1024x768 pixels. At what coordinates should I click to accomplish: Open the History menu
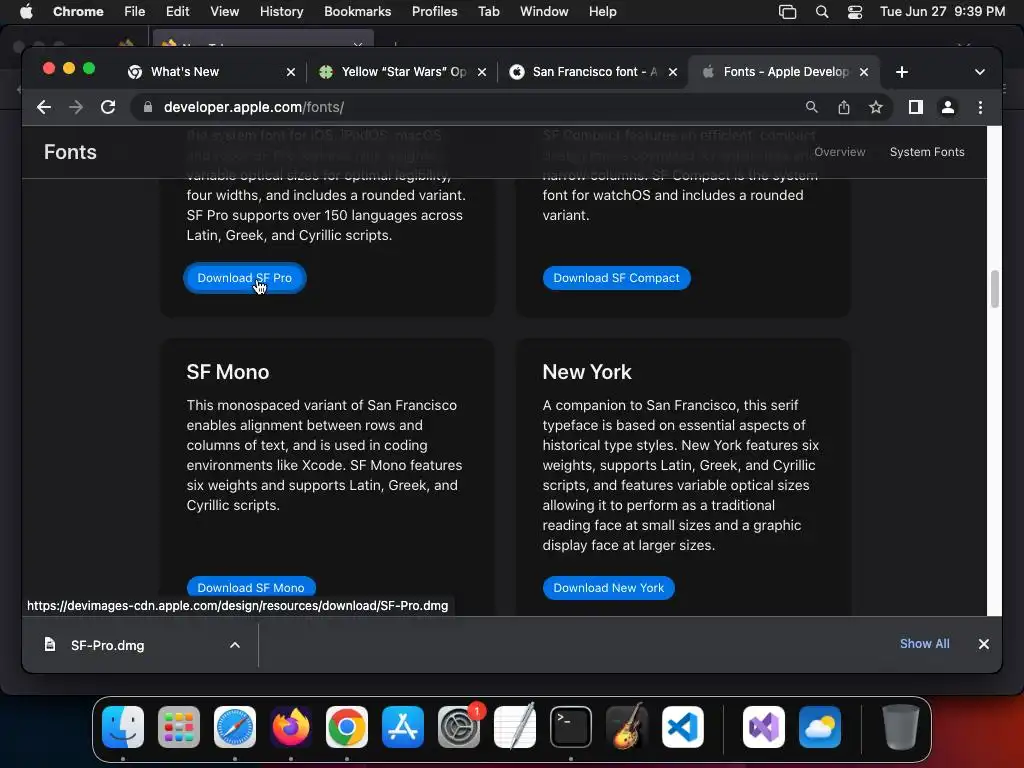tap(281, 12)
